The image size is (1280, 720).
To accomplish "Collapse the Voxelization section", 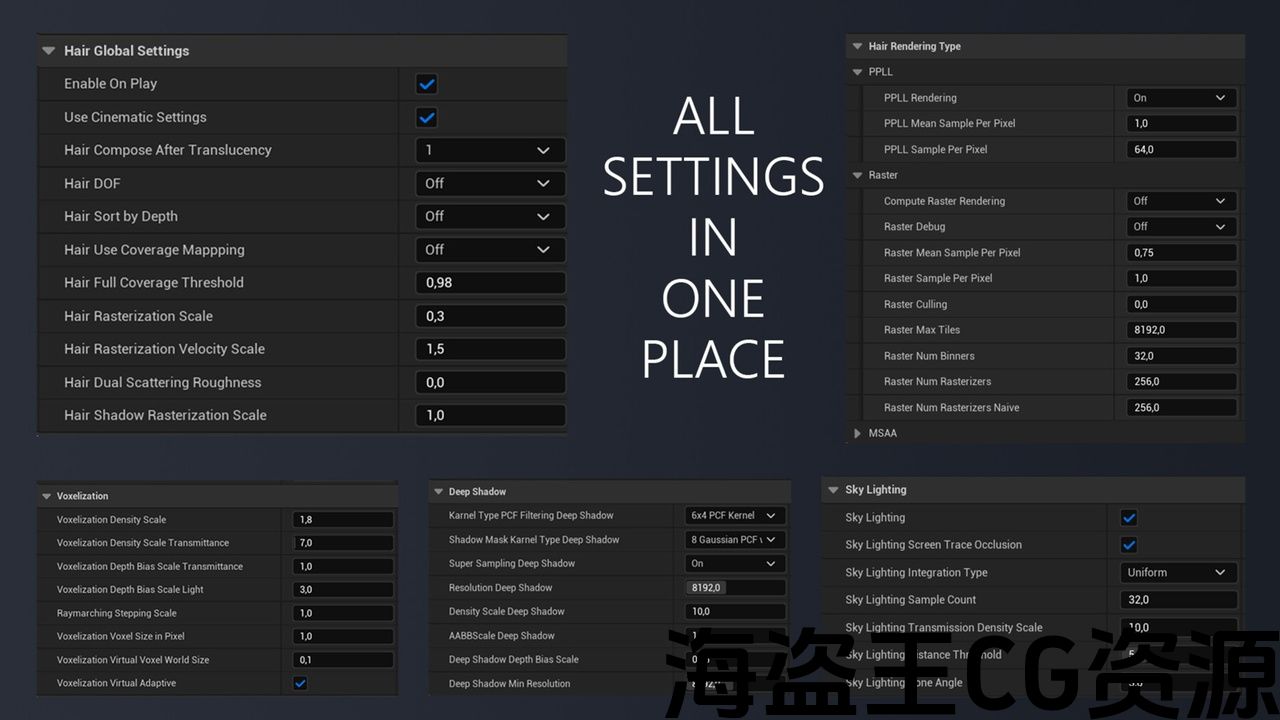I will pos(46,496).
